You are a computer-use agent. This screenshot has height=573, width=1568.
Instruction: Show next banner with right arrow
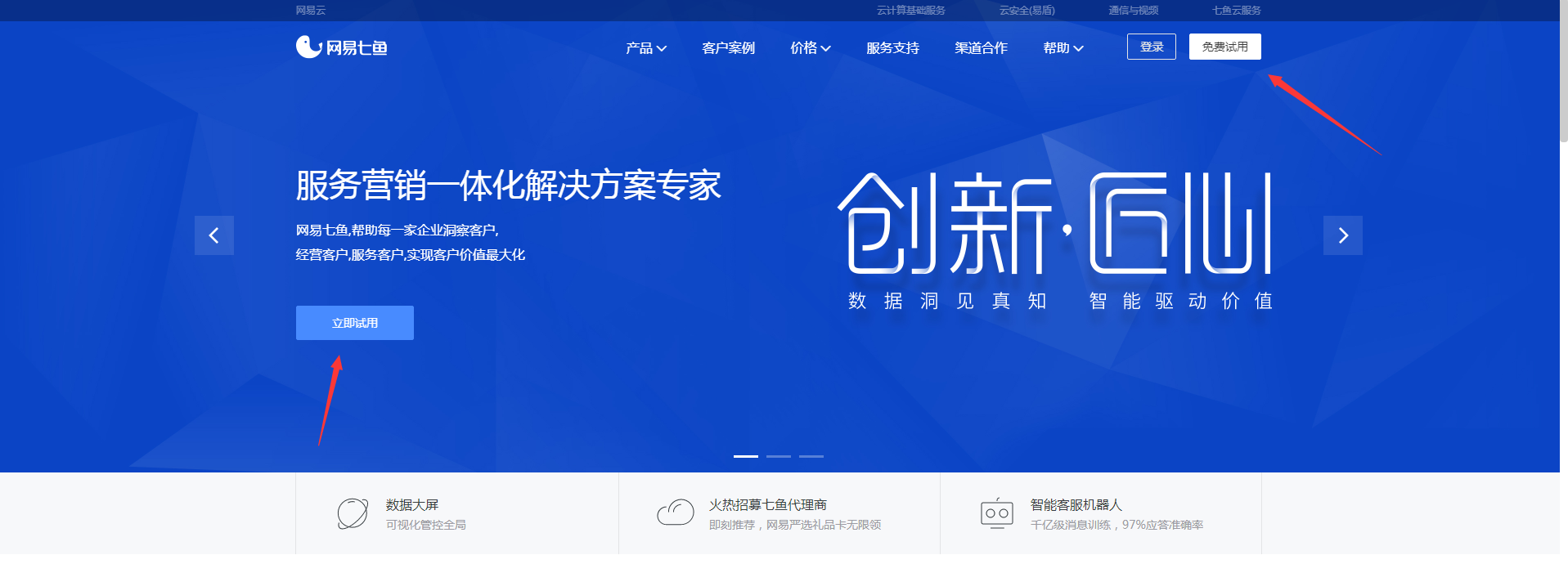pos(1343,235)
